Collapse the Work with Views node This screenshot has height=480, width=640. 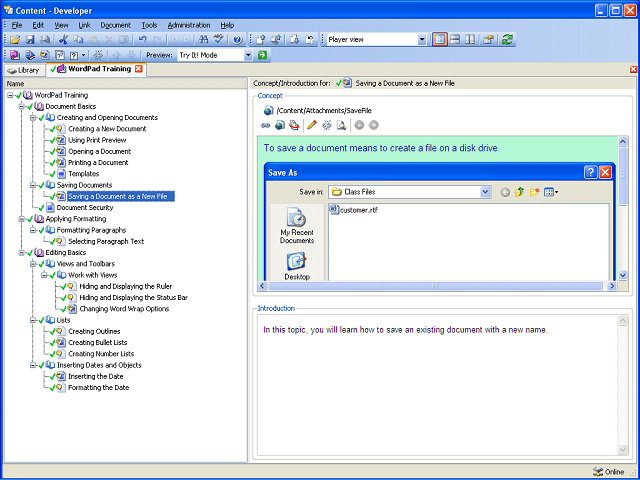(x=44, y=275)
